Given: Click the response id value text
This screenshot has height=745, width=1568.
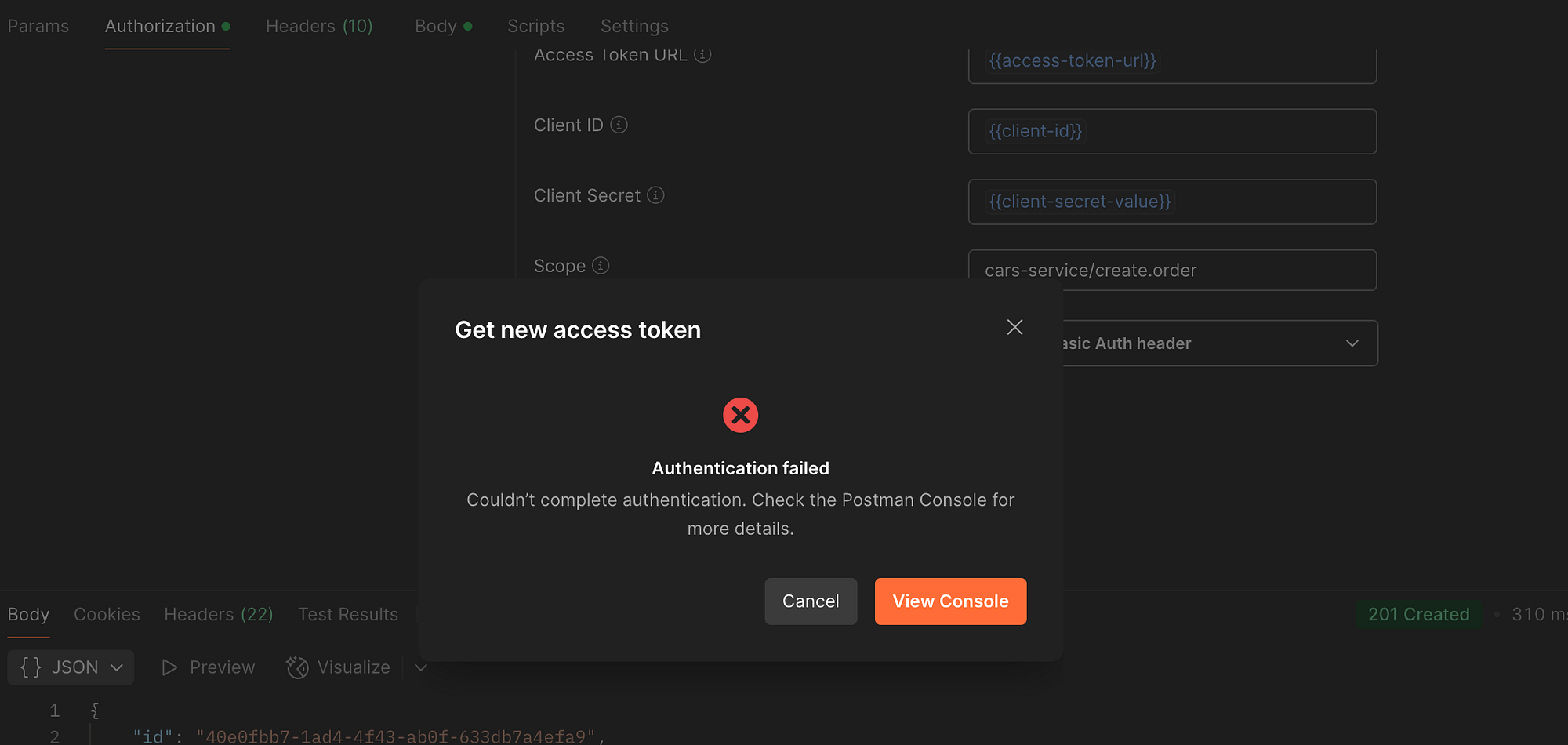Looking at the screenshot, I should click(396, 736).
